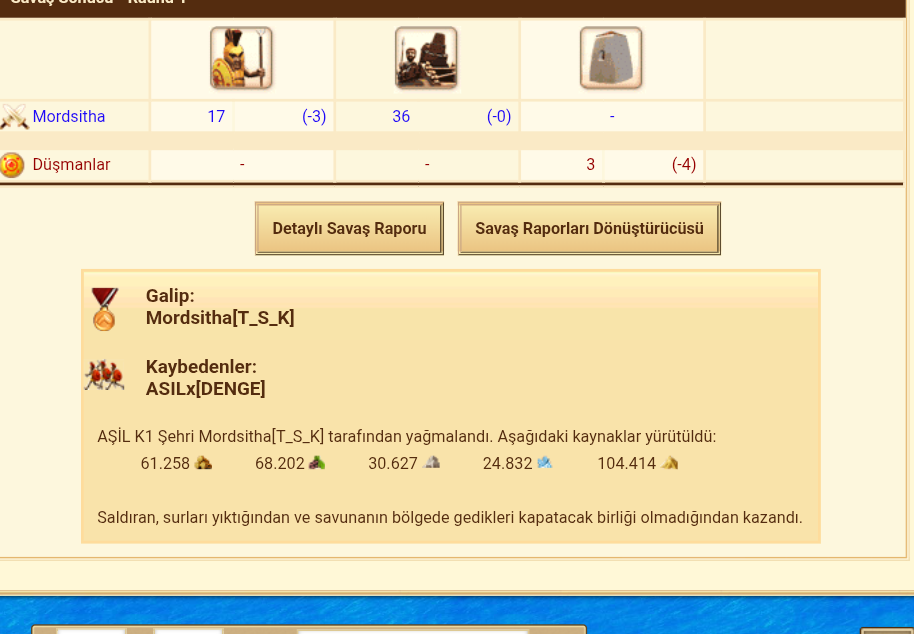
Task: Click Mordsitha's hoplite loss (-3)
Action: [x=314, y=117]
